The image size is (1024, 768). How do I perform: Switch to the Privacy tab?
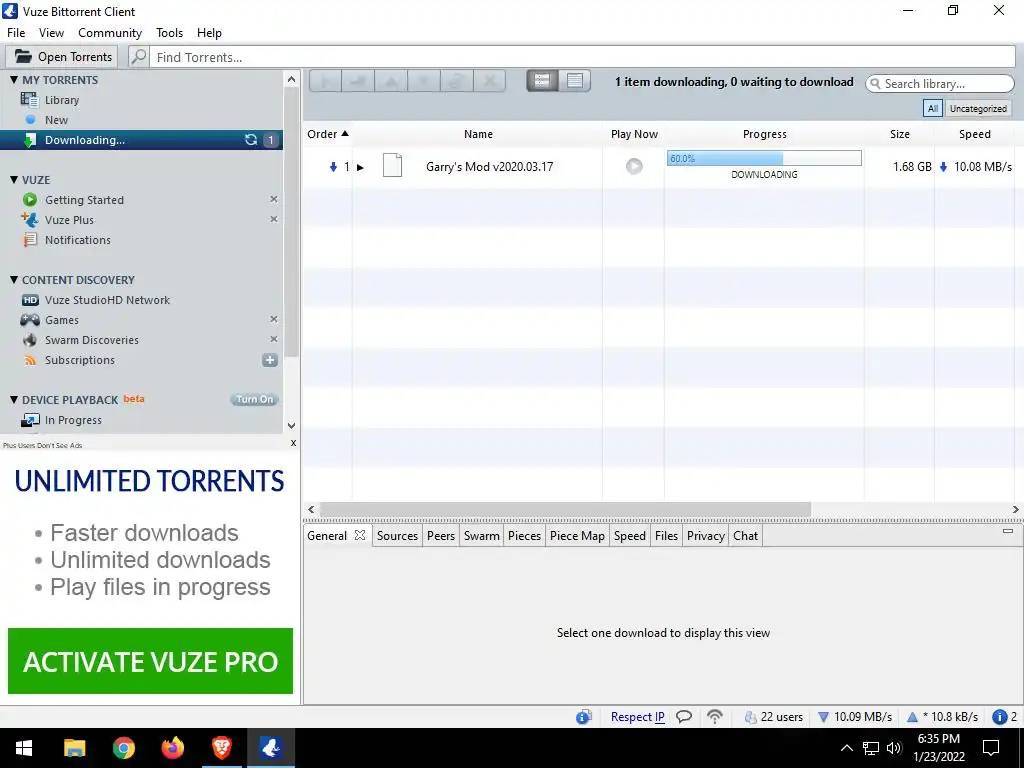(x=705, y=536)
